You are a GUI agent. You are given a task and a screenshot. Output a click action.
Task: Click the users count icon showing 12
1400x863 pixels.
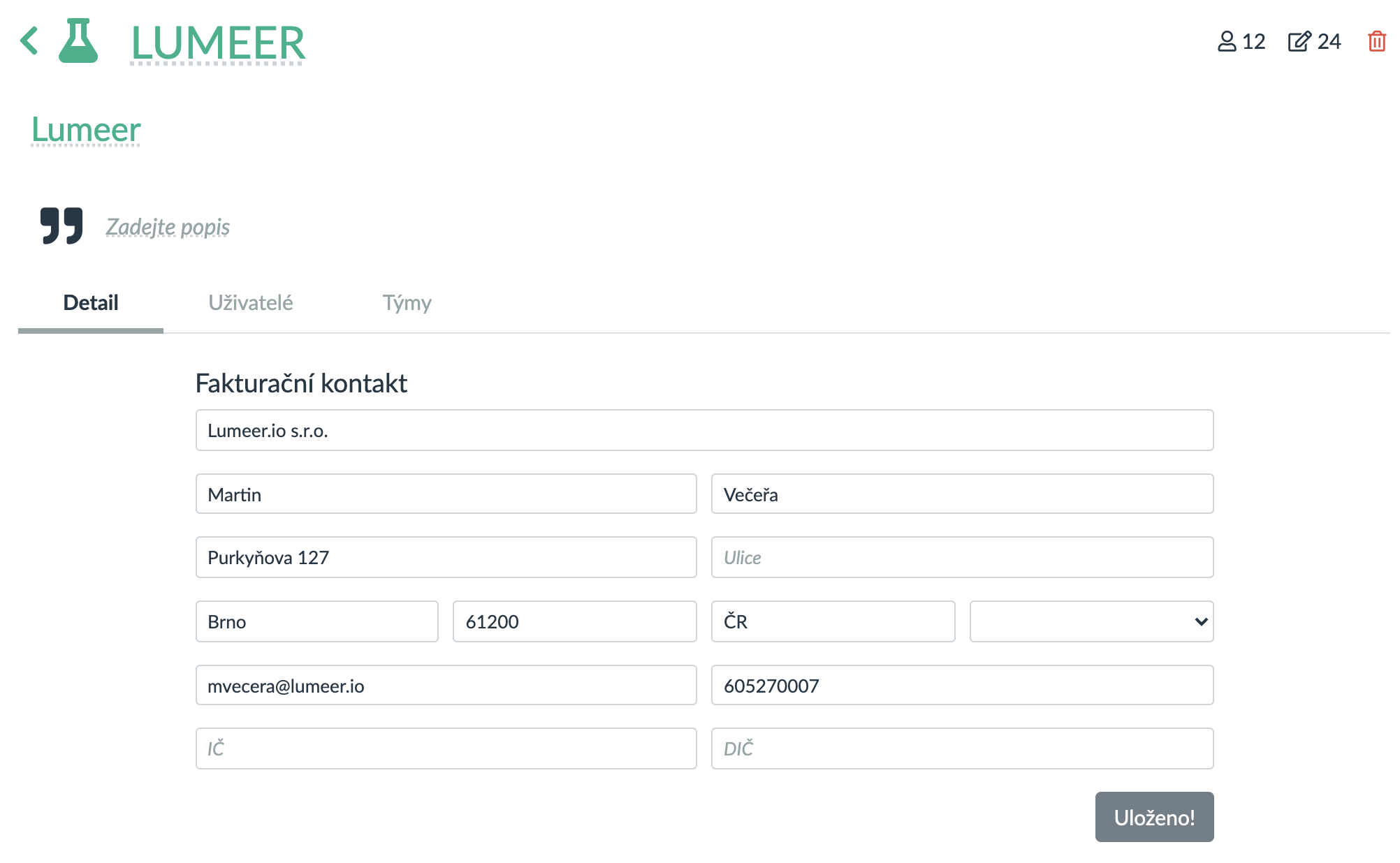point(1241,42)
